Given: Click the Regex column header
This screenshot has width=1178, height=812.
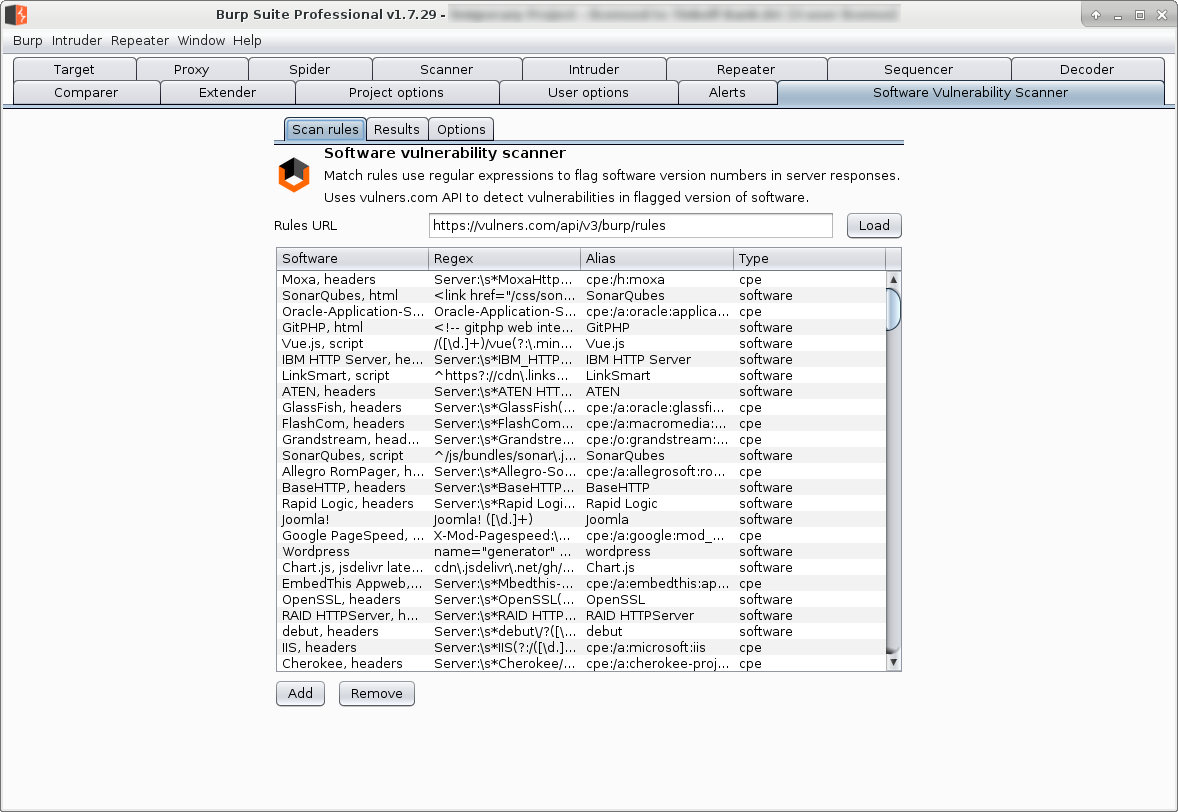Looking at the screenshot, I should pyautogui.click(x=505, y=258).
